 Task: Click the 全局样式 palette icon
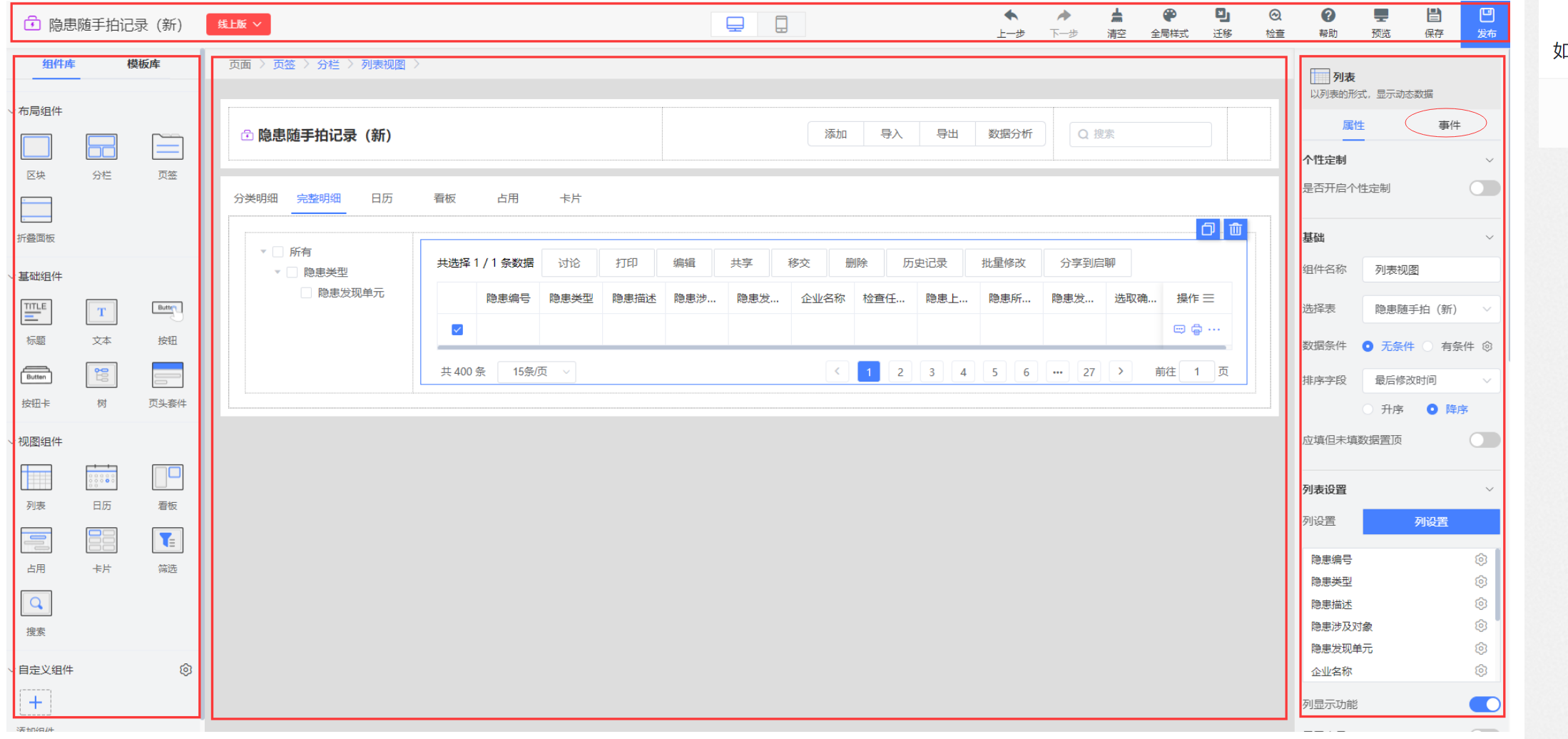1169,16
